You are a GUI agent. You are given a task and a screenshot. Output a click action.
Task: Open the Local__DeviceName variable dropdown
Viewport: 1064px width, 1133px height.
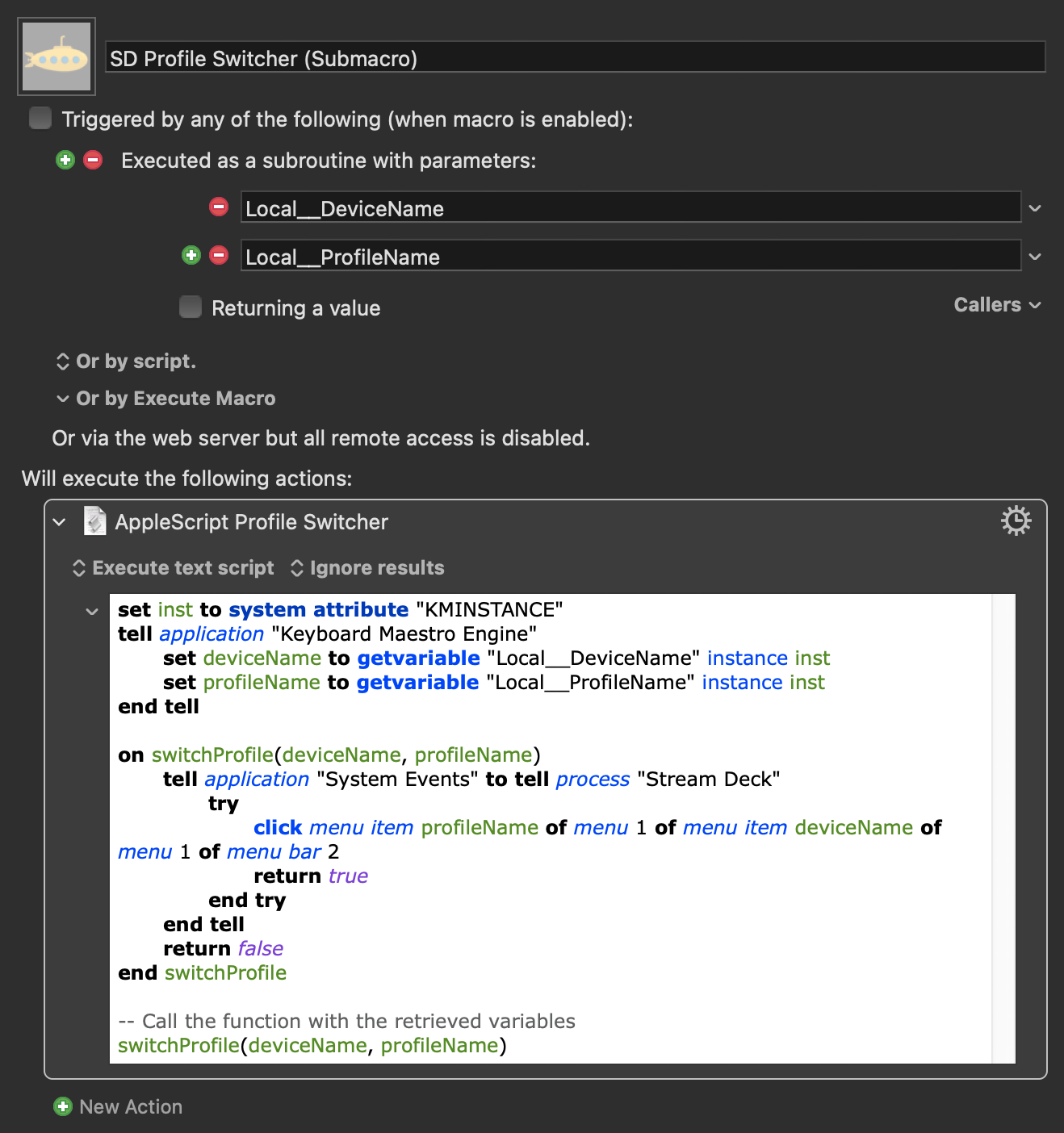point(1035,208)
